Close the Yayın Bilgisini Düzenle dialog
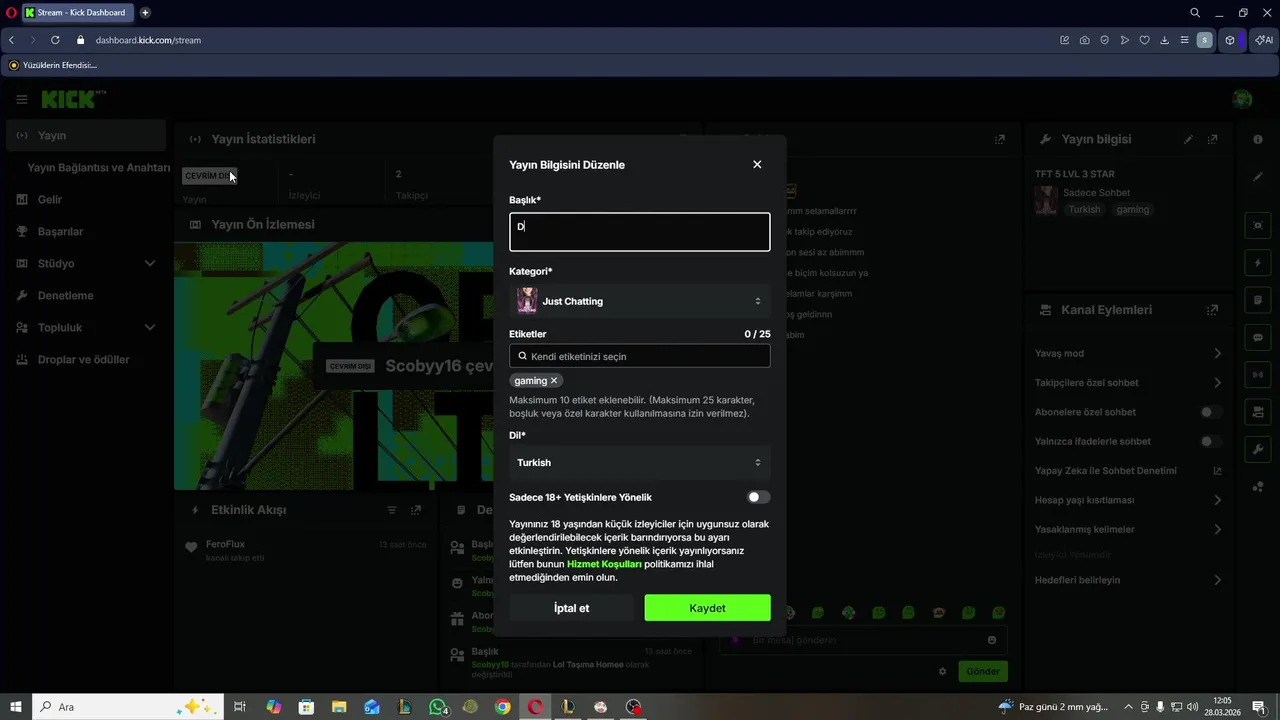Screen dimensions: 1280x720 pos(757,164)
